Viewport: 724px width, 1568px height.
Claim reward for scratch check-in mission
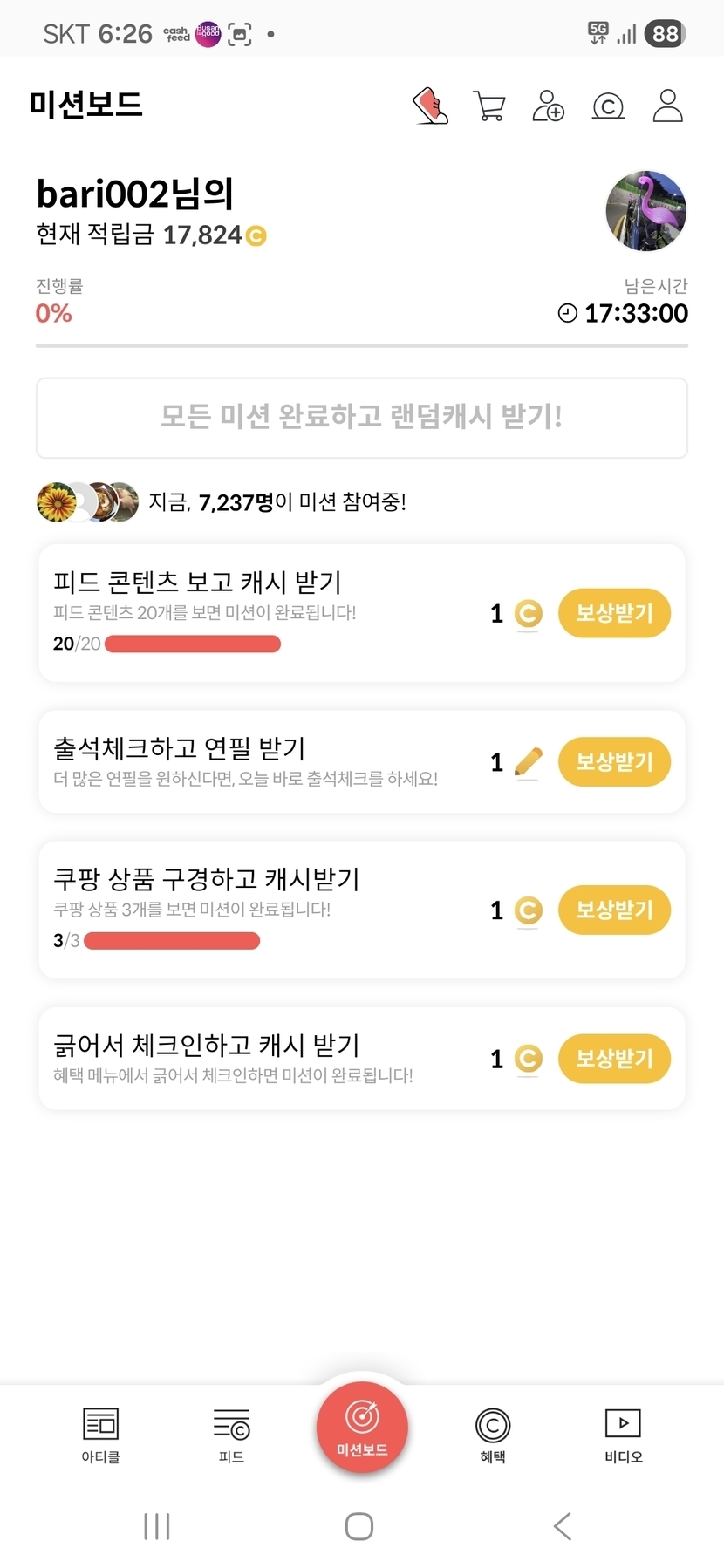point(614,1059)
